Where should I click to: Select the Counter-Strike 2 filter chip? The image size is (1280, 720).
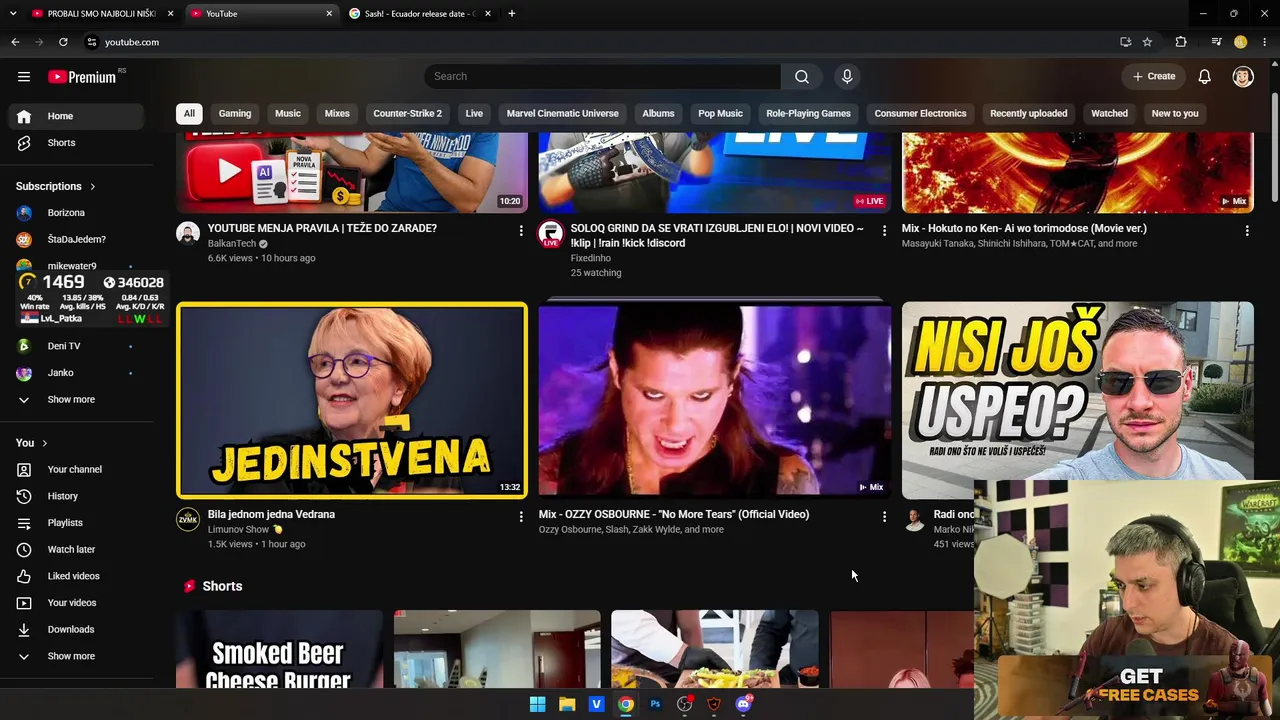407,113
